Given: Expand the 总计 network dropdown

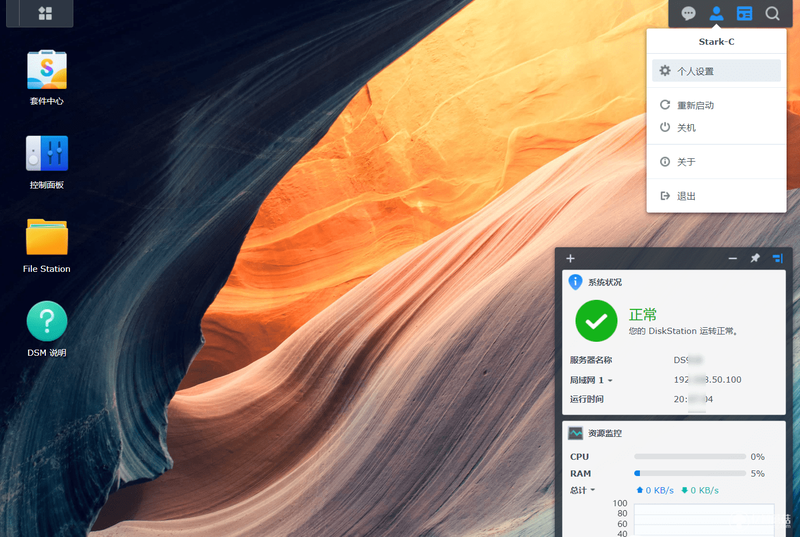Looking at the screenshot, I should [583, 490].
